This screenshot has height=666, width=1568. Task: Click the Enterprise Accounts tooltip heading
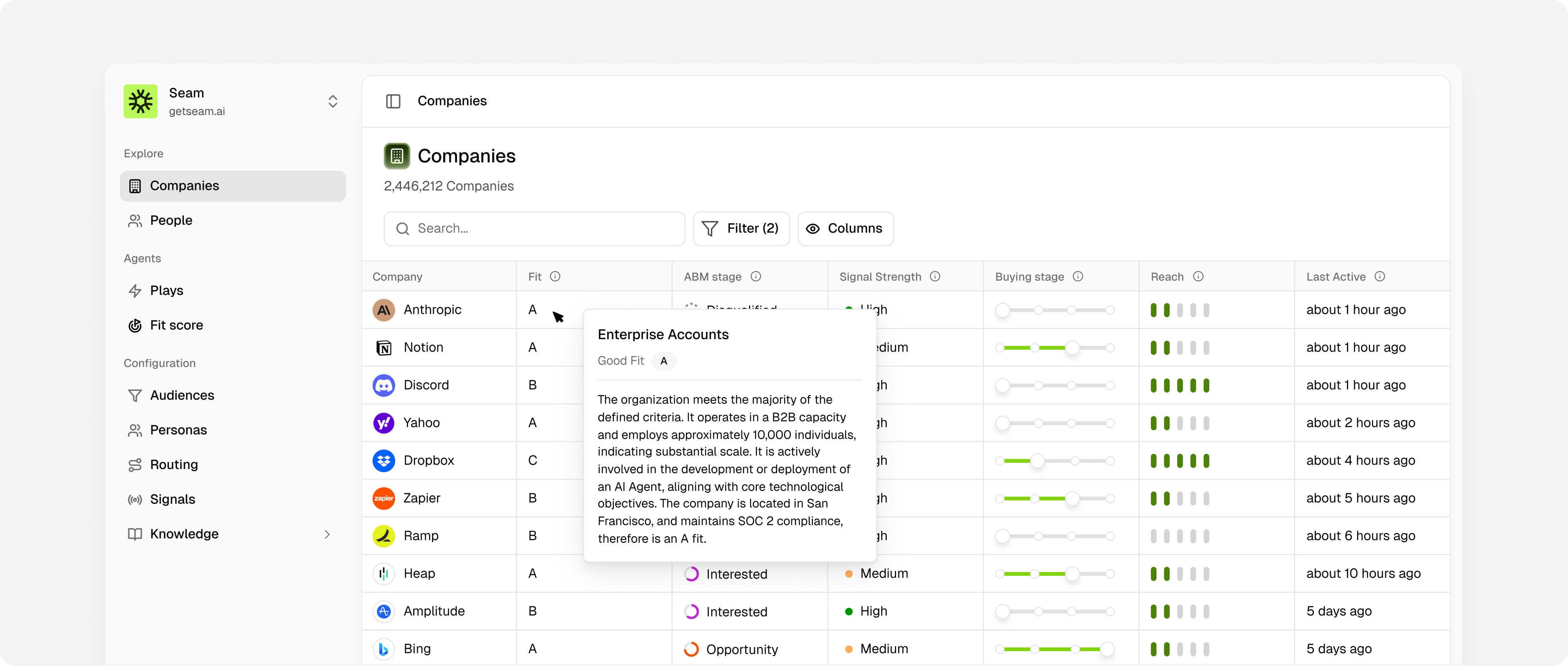pyautogui.click(x=663, y=335)
